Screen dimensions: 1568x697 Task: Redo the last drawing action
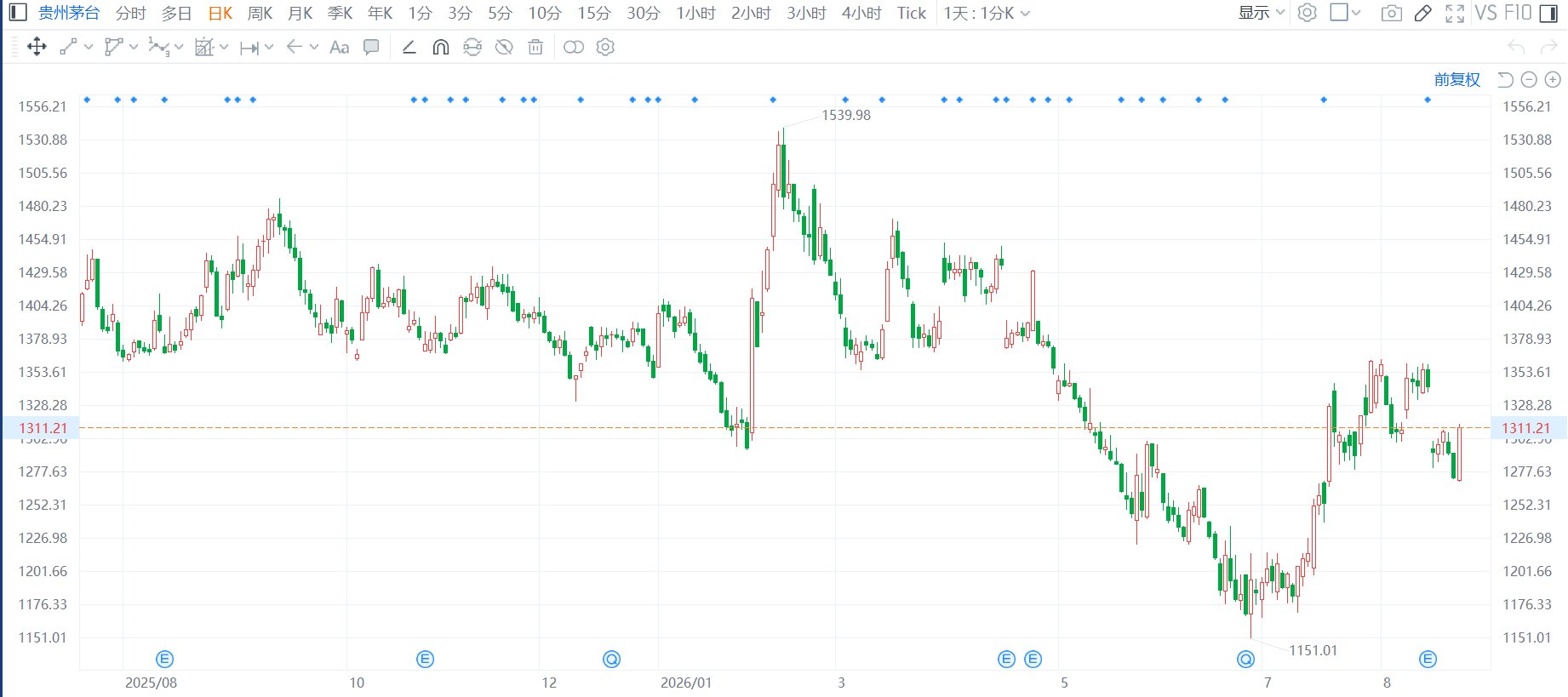point(1549,47)
